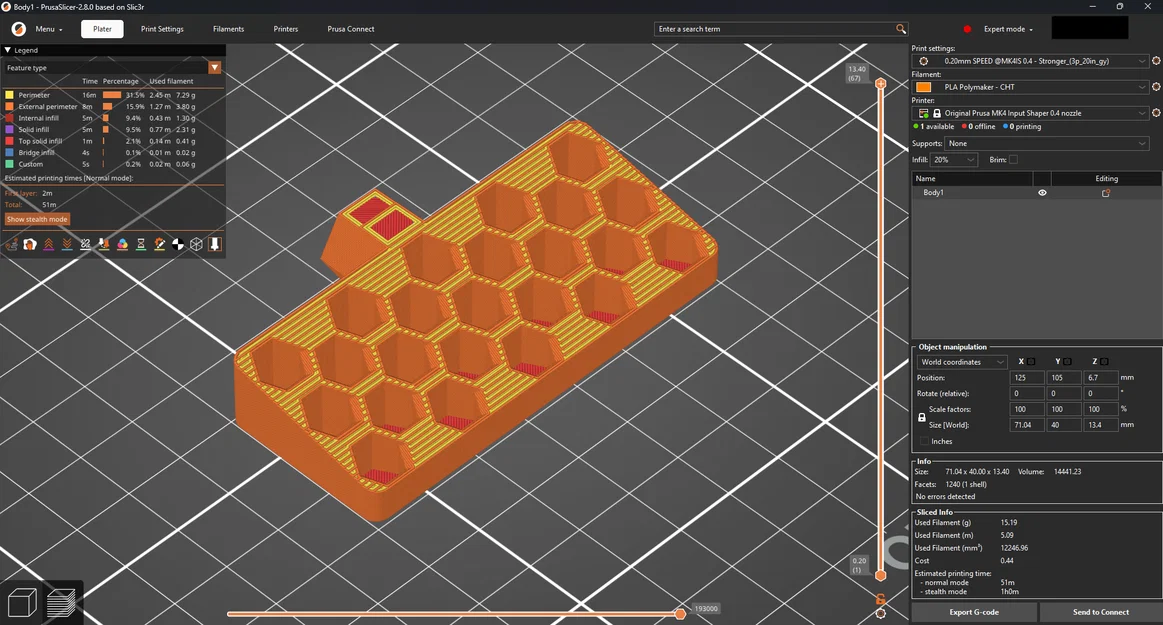Toggle Bridge infill feature in legend
Image resolution: width=1163 pixels, height=625 pixels.
pos(100,153)
